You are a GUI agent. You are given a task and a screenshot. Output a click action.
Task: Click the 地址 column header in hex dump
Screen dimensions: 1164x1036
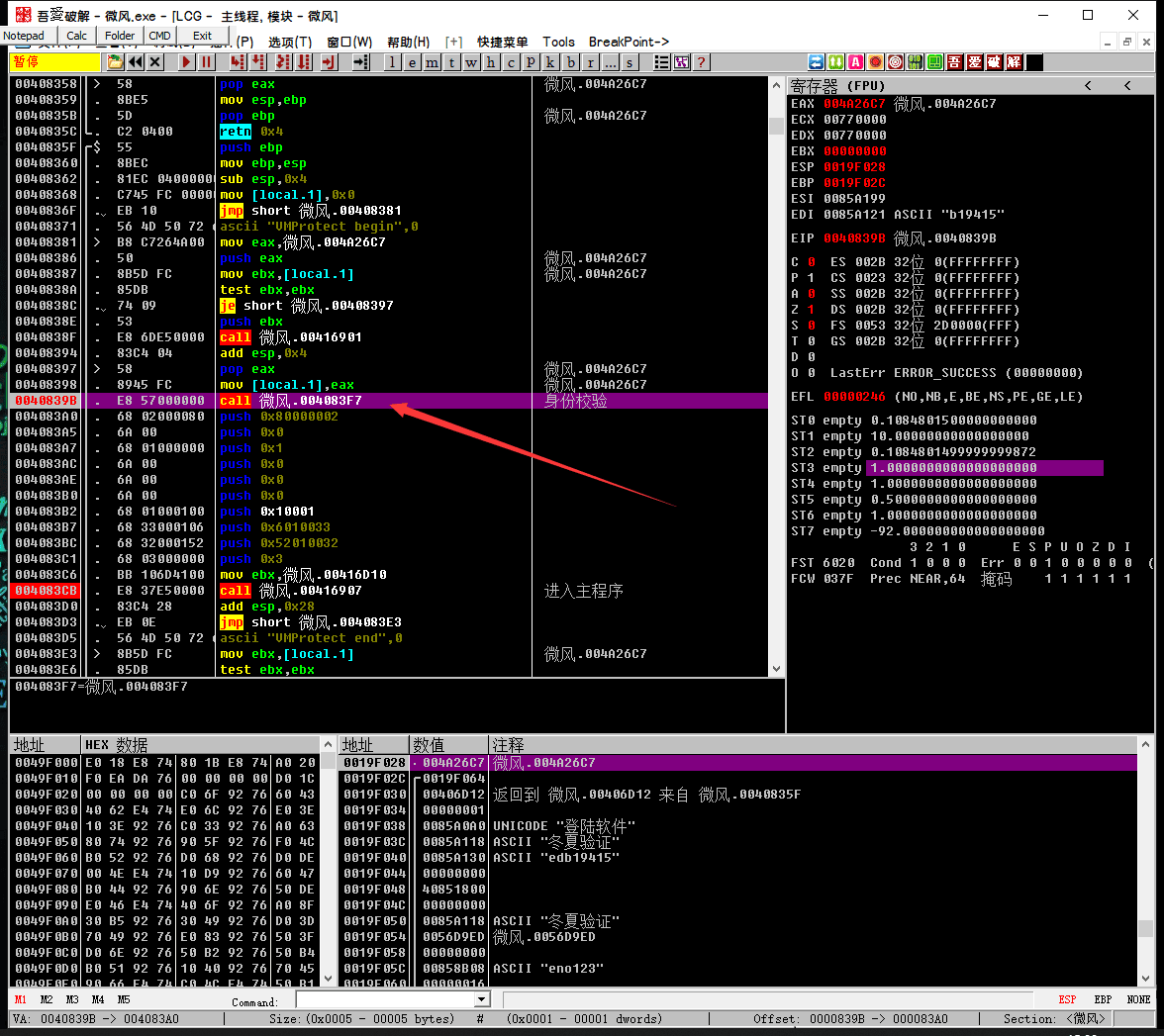[45, 744]
